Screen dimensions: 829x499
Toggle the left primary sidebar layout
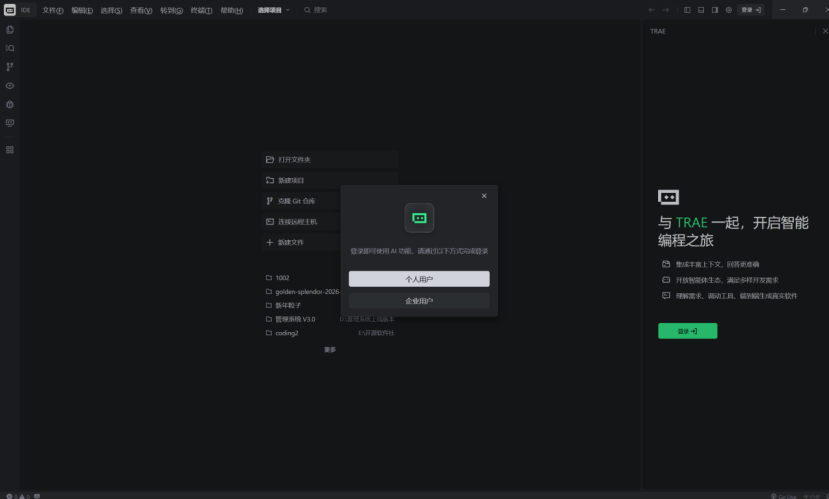point(687,10)
